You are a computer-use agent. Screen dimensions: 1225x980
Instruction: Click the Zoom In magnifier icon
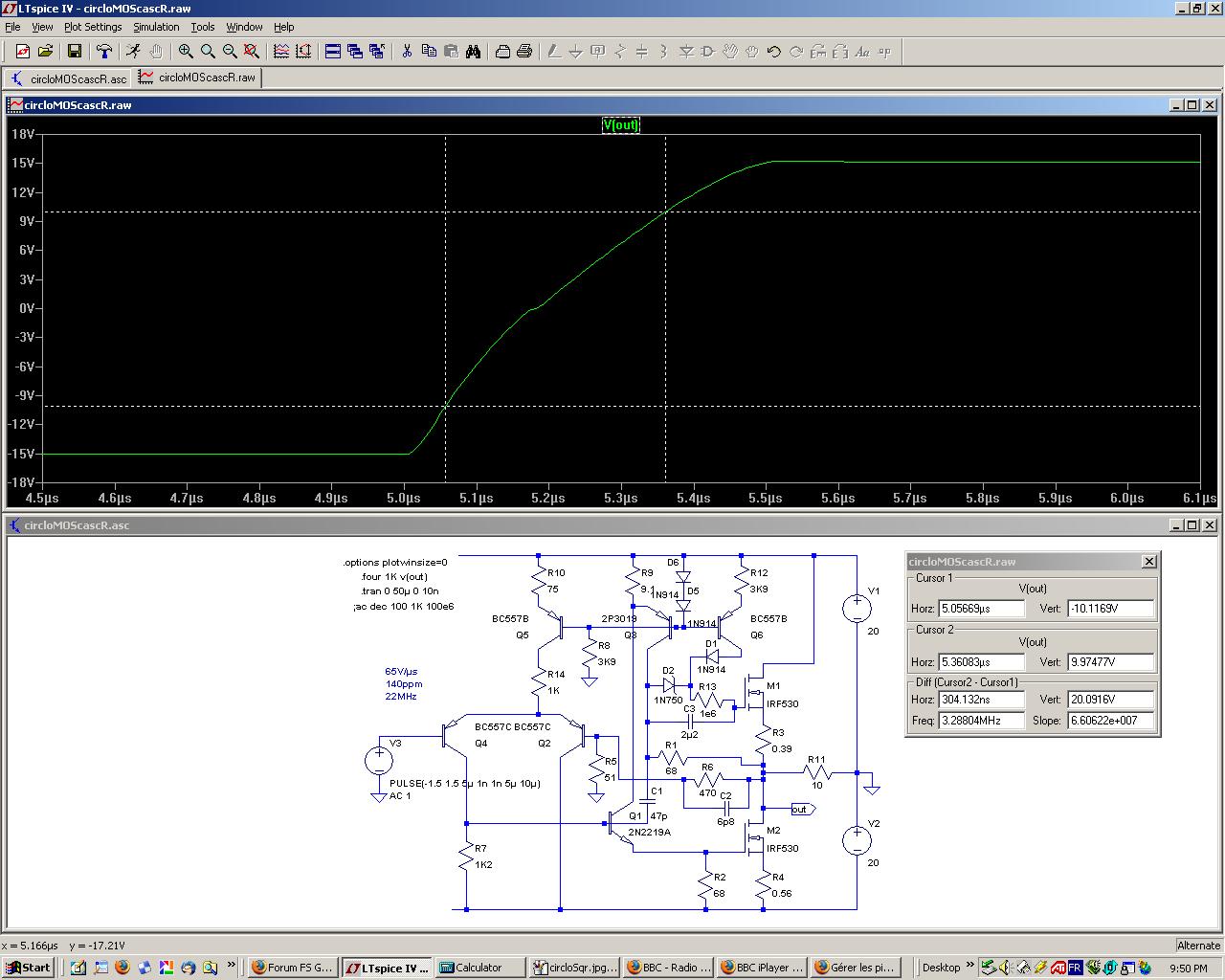click(x=186, y=52)
